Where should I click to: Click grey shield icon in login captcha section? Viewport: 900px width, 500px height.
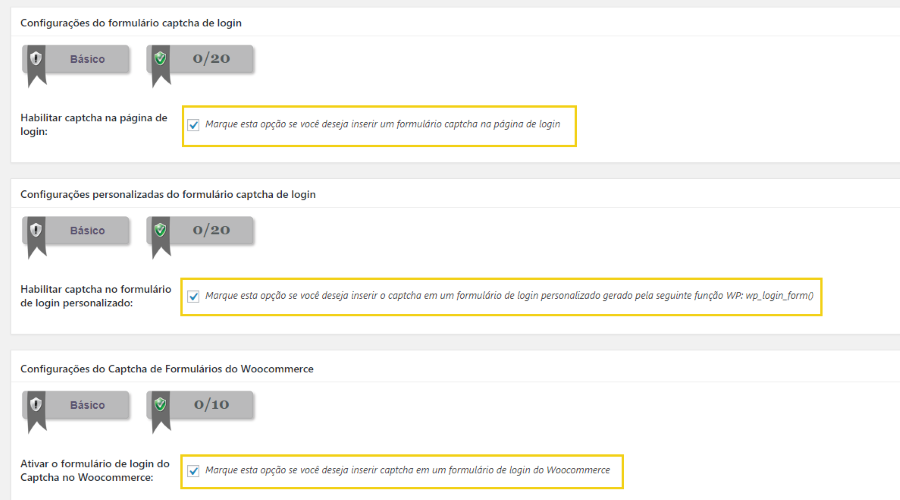(x=36, y=58)
